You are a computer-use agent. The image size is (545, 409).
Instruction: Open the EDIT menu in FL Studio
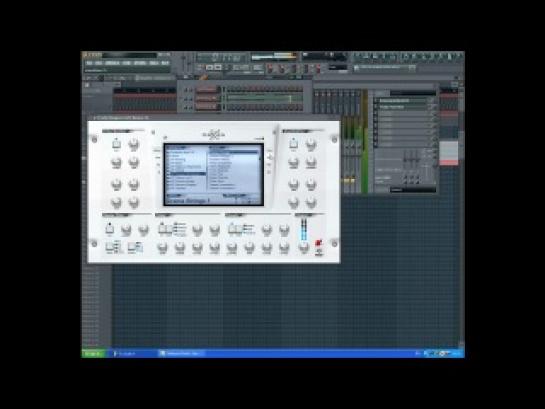(99, 63)
